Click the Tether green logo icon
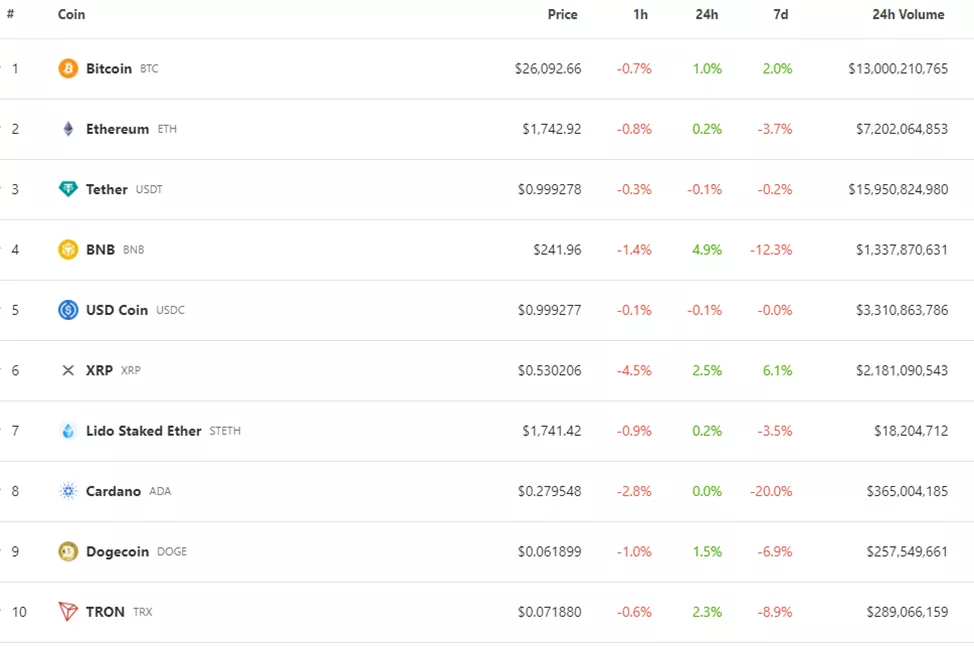974x647 pixels. 68,189
